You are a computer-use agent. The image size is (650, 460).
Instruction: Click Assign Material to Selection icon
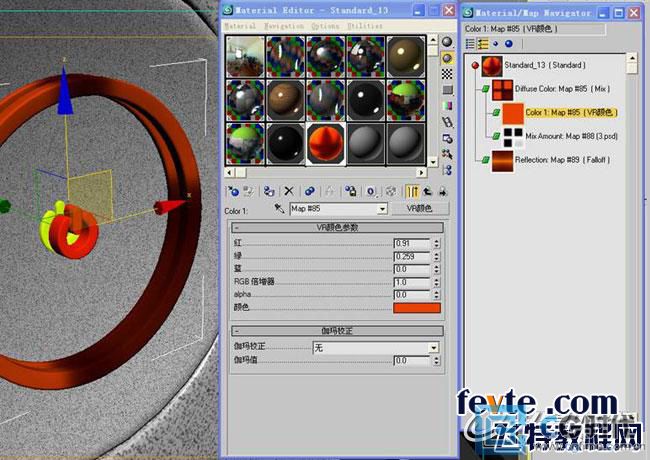click(x=269, y=191)
